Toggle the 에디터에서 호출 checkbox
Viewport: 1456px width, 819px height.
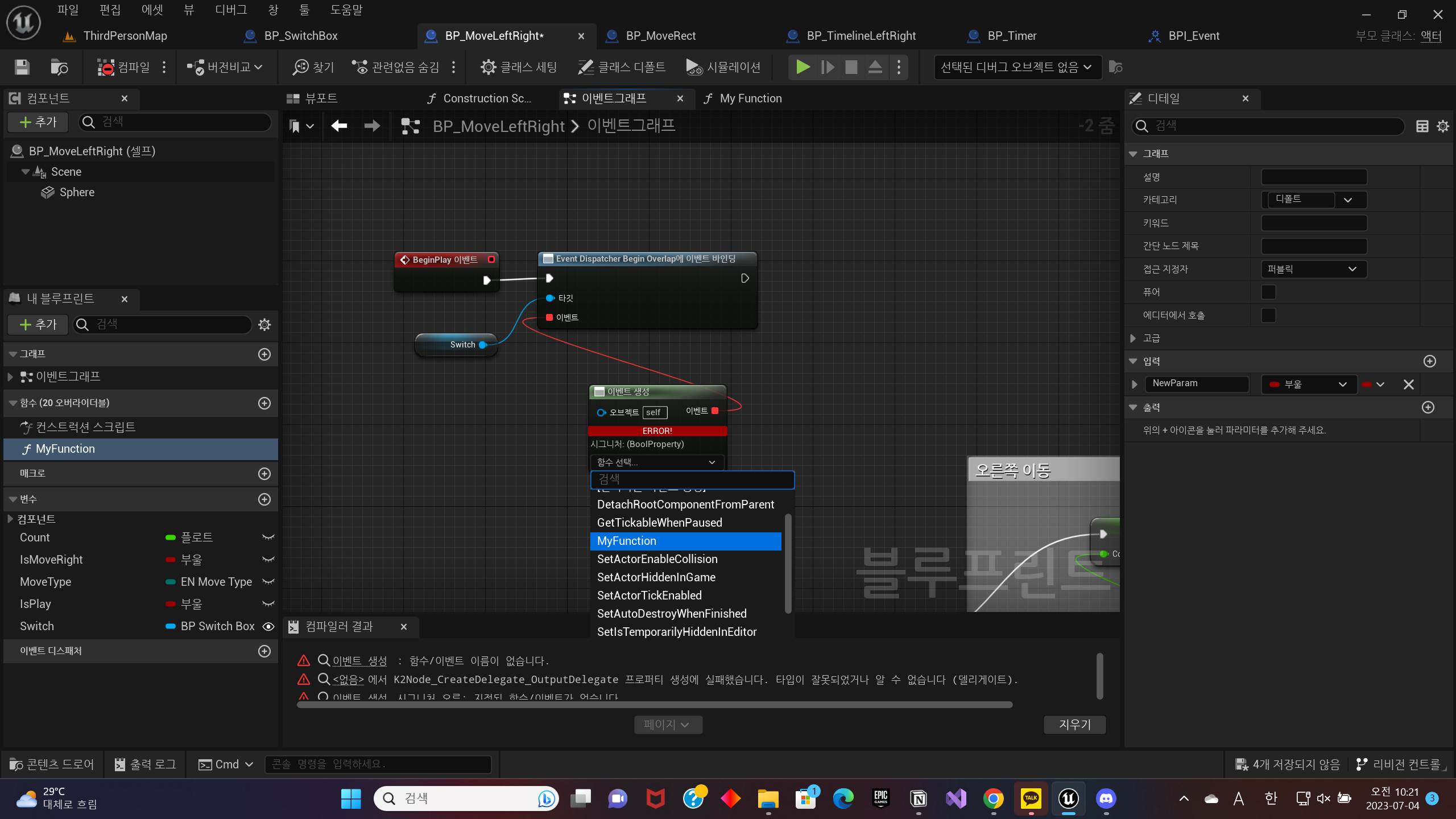pos(1268,316)
